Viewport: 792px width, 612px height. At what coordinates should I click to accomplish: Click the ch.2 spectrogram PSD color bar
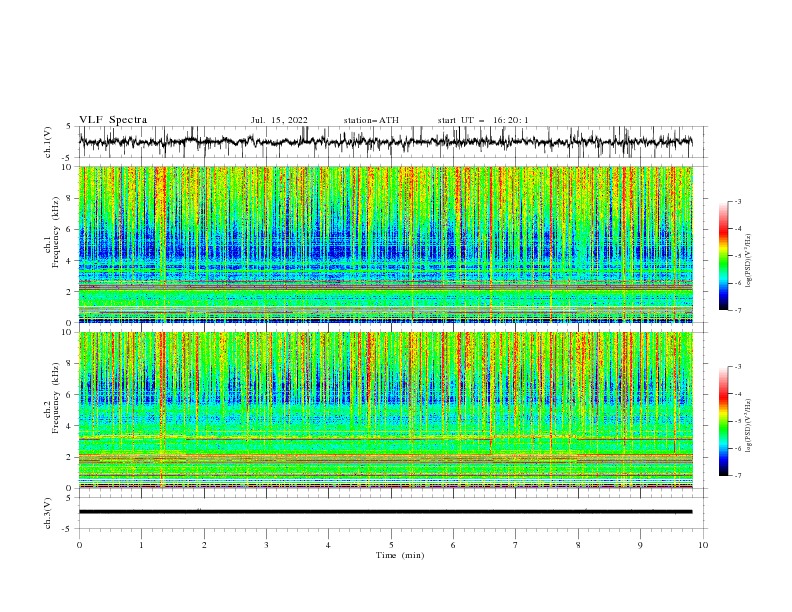tap(724, 421)
